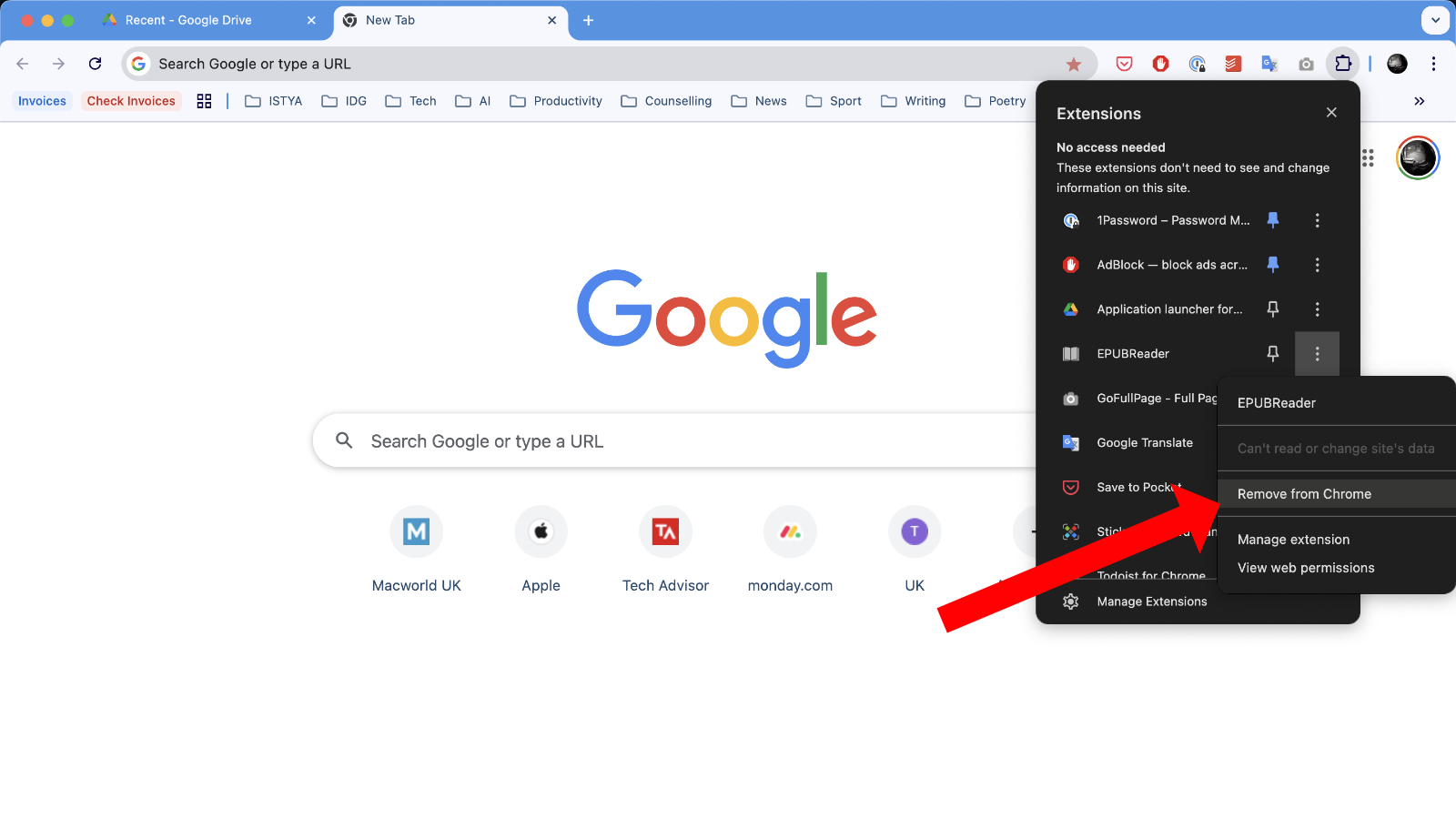Open the Save to Pocket toolbar icon
The height and width of the screenshot is (819, 1456).
[x=1124, y=64]
